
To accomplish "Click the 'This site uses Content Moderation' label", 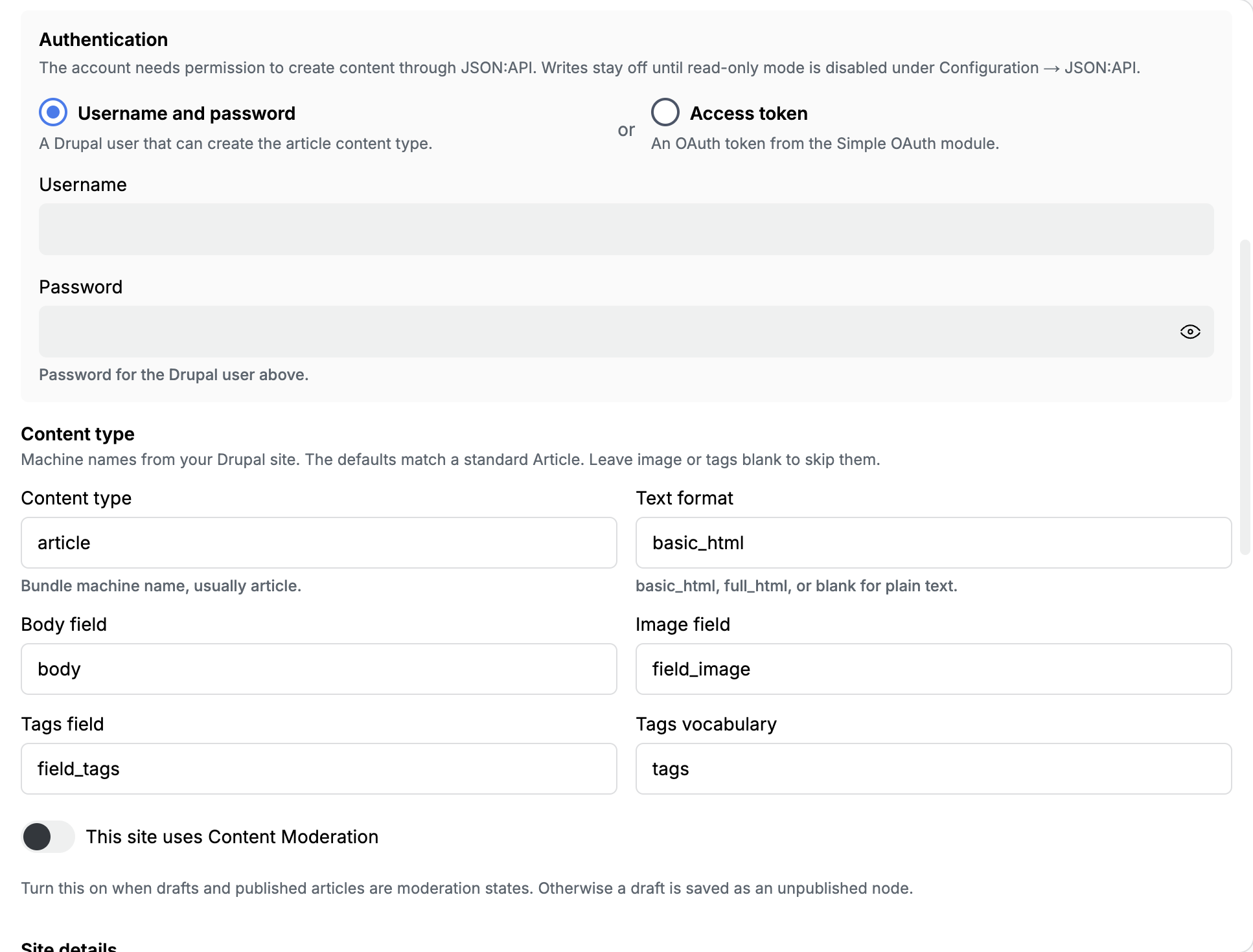I will 232,837.
